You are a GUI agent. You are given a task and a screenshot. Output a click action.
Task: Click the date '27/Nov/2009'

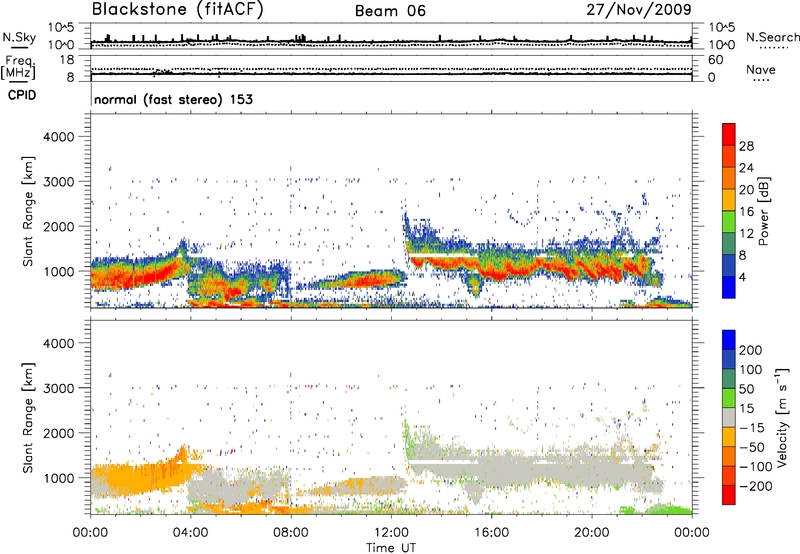coord(639,9)
